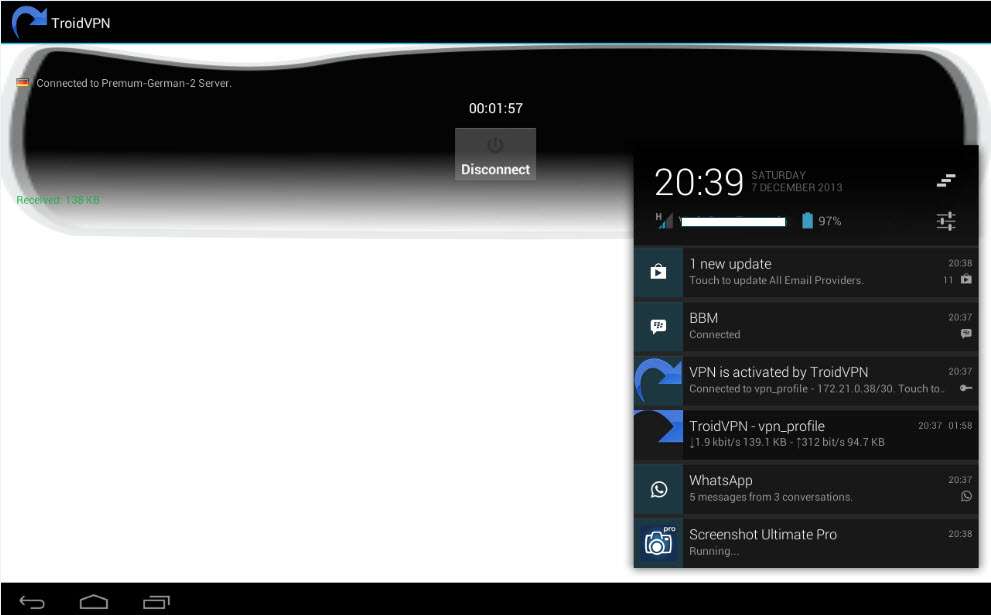Screen dimensions: 991x615
Task: Tap the battery 97% indicator
Action: coord(820,221)
